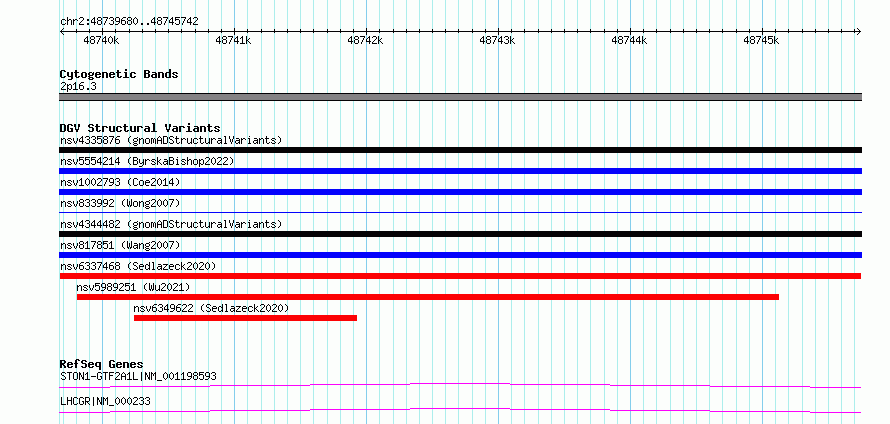
Task: Click the chr2:48739680..48745742 coordinate label
Action: [129, 22]
